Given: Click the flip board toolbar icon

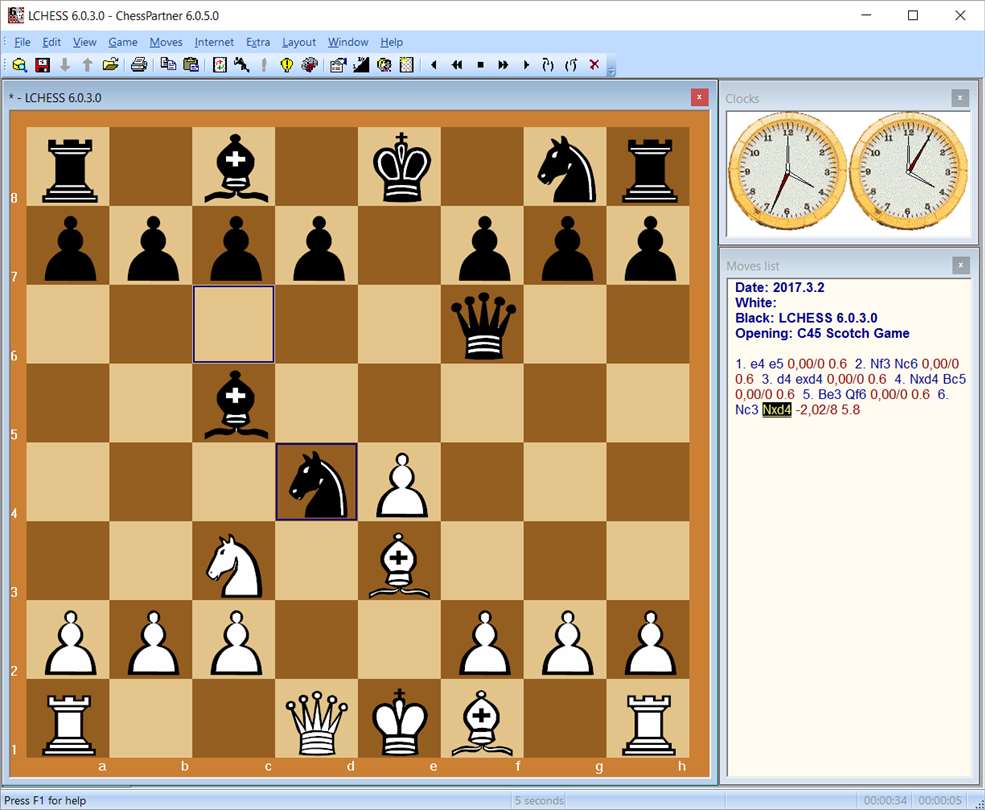Looking at the screenshot, I should tap(219, 65).
